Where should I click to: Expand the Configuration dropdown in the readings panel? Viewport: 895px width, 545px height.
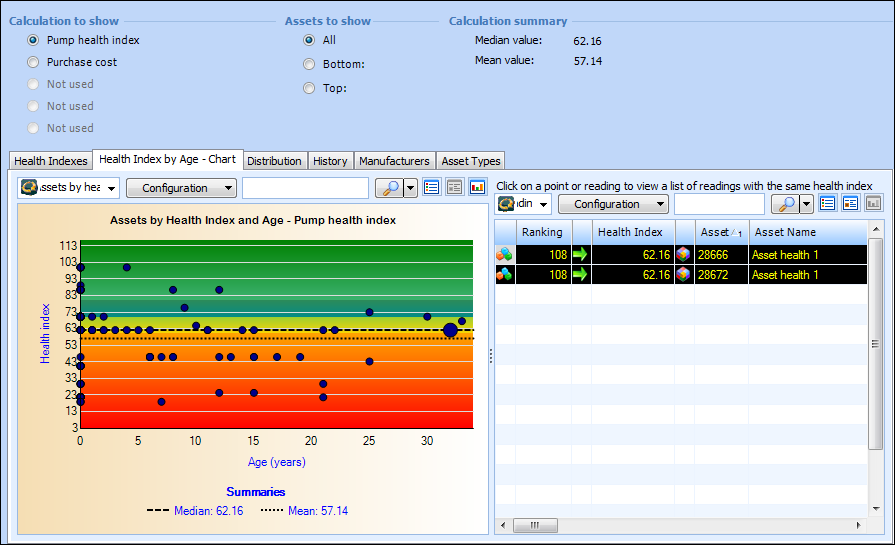[613, 204]
